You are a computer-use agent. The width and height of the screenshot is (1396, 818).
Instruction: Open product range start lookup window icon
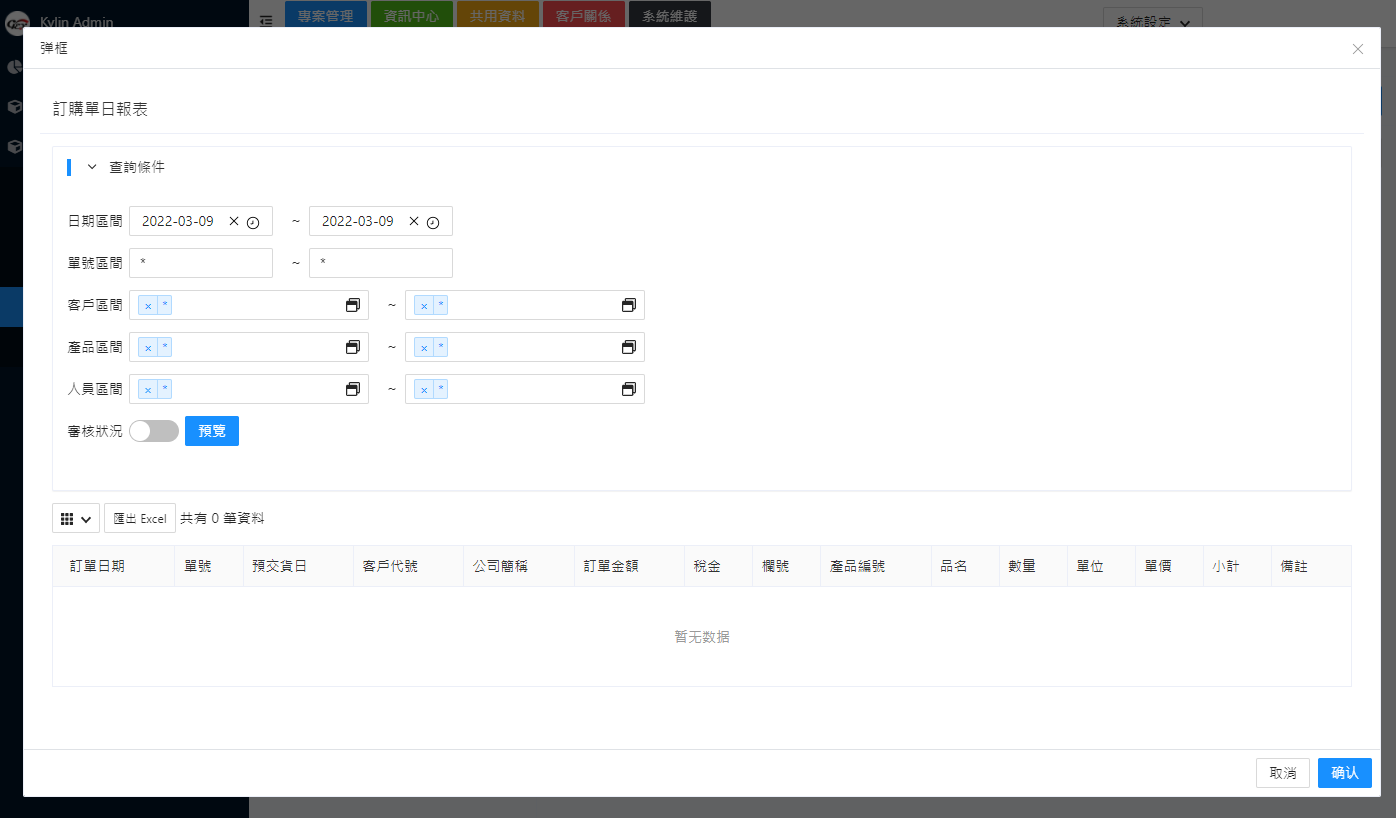(x=353, y=347)
